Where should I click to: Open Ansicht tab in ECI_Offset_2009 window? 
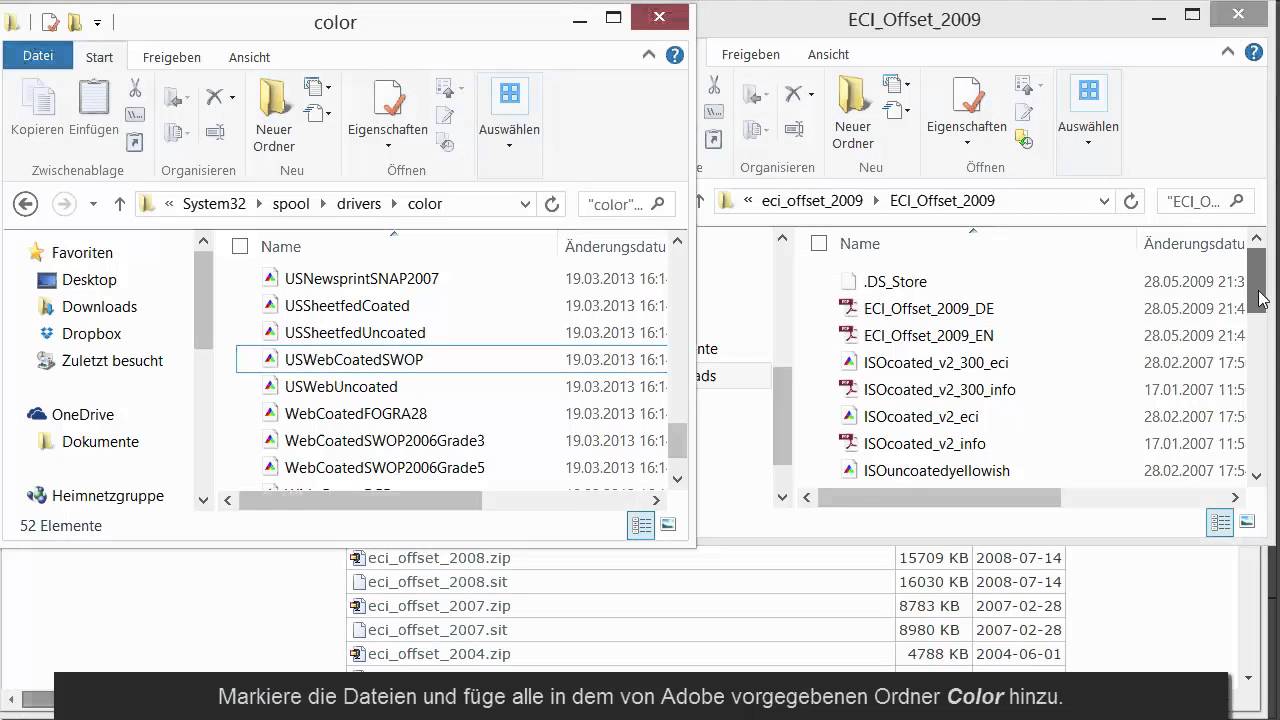(828, 54)
